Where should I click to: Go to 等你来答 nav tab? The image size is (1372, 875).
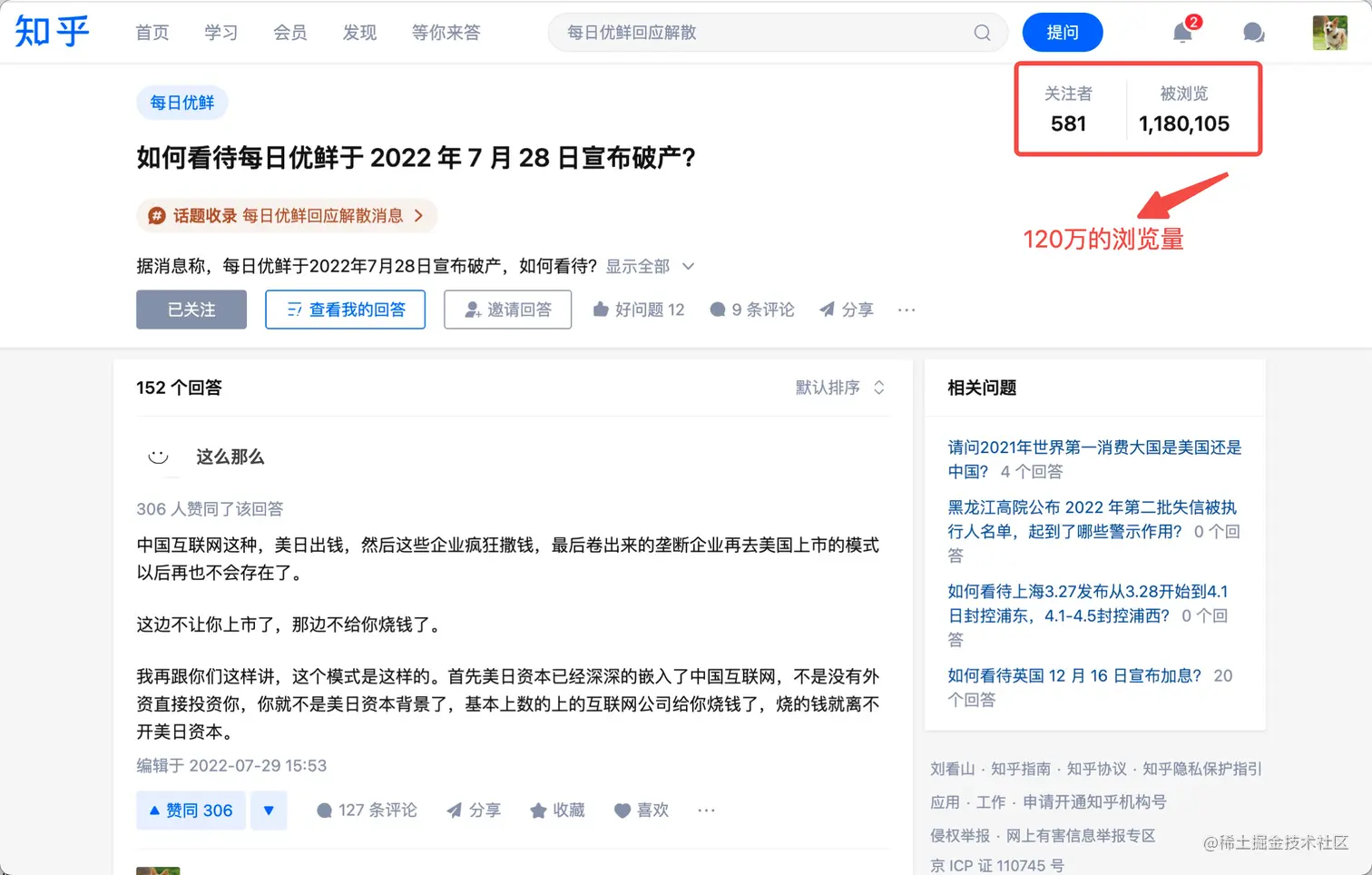pyautogui.click(x=446, y=33)
